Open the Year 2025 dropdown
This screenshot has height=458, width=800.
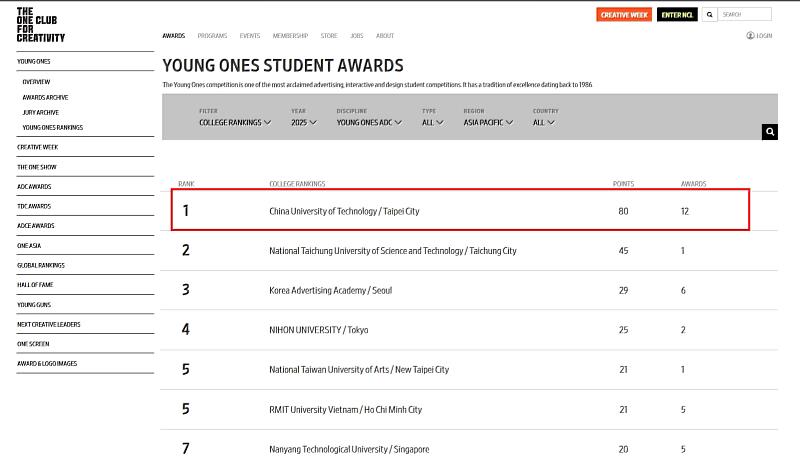pos(304,123)
